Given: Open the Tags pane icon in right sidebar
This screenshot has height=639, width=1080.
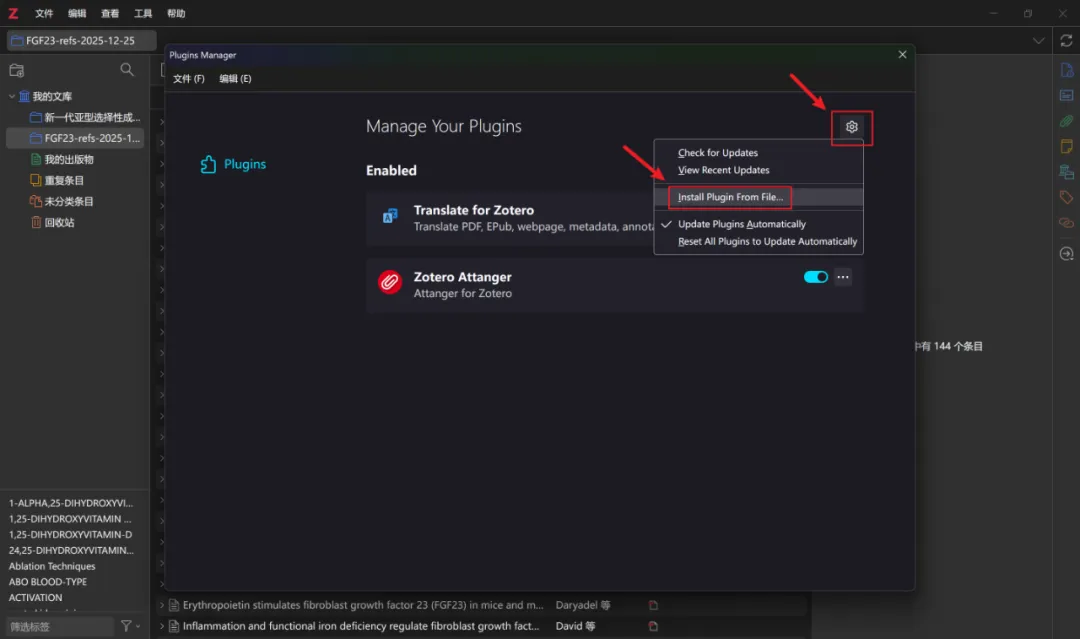Looking at the screenshot, I should click(1066, 197).
